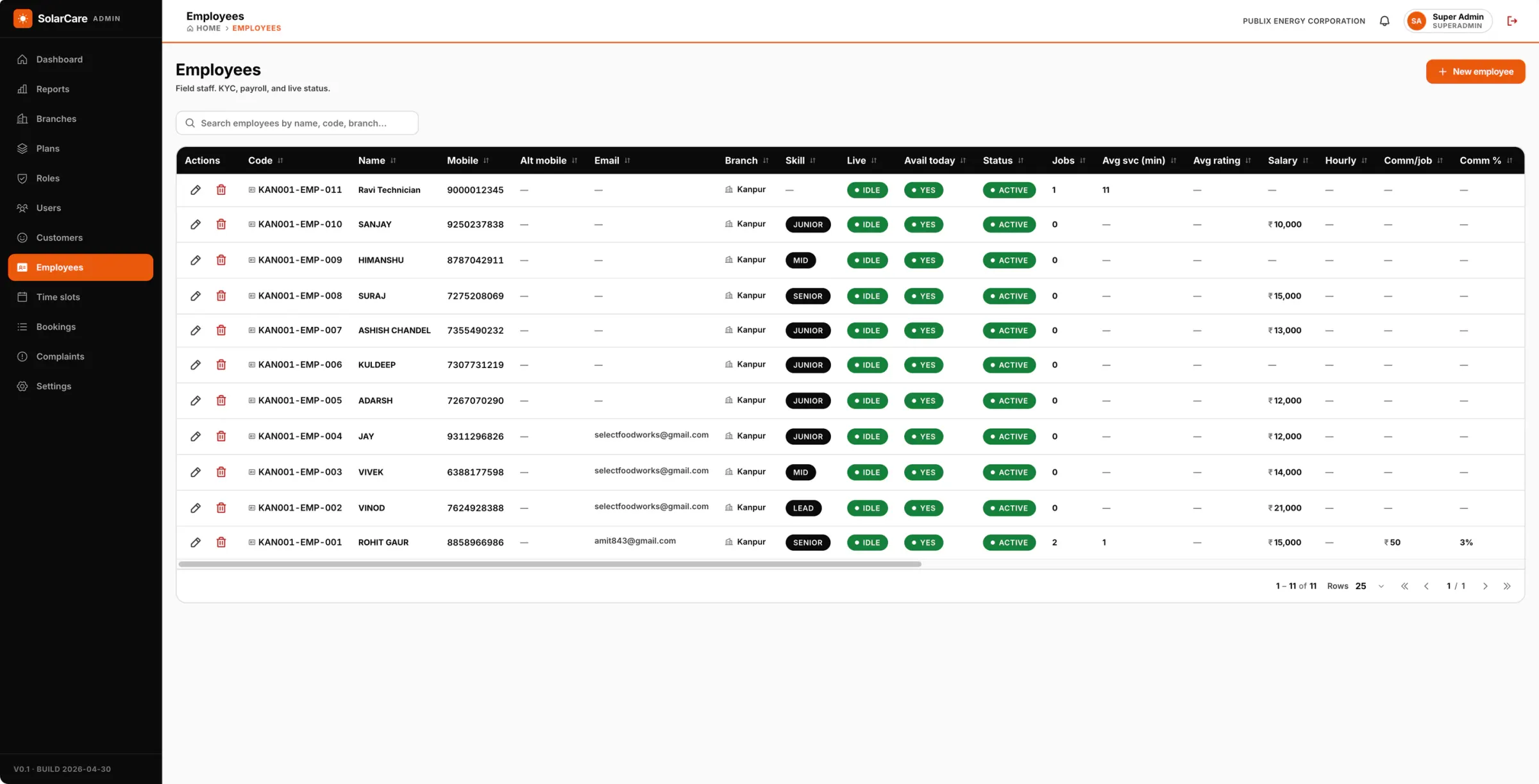Edit VIVEK's record via pencil icon
The width and height of the screenshot is (1539, 784).
click(196, 472)
